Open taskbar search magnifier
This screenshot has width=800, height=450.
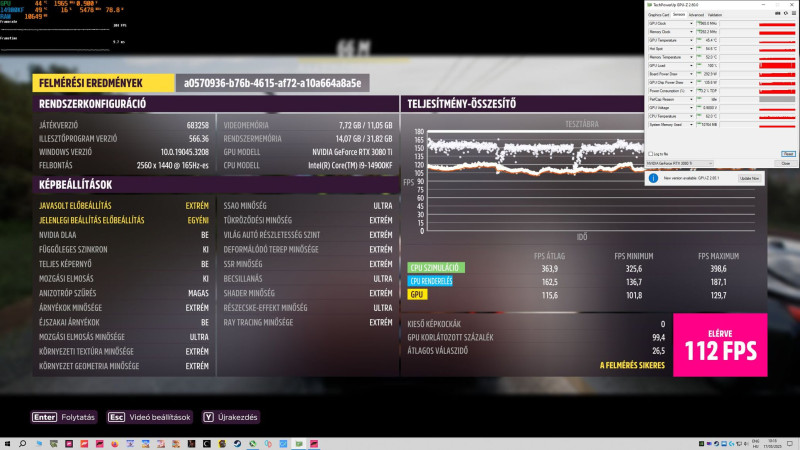point(22,444)
